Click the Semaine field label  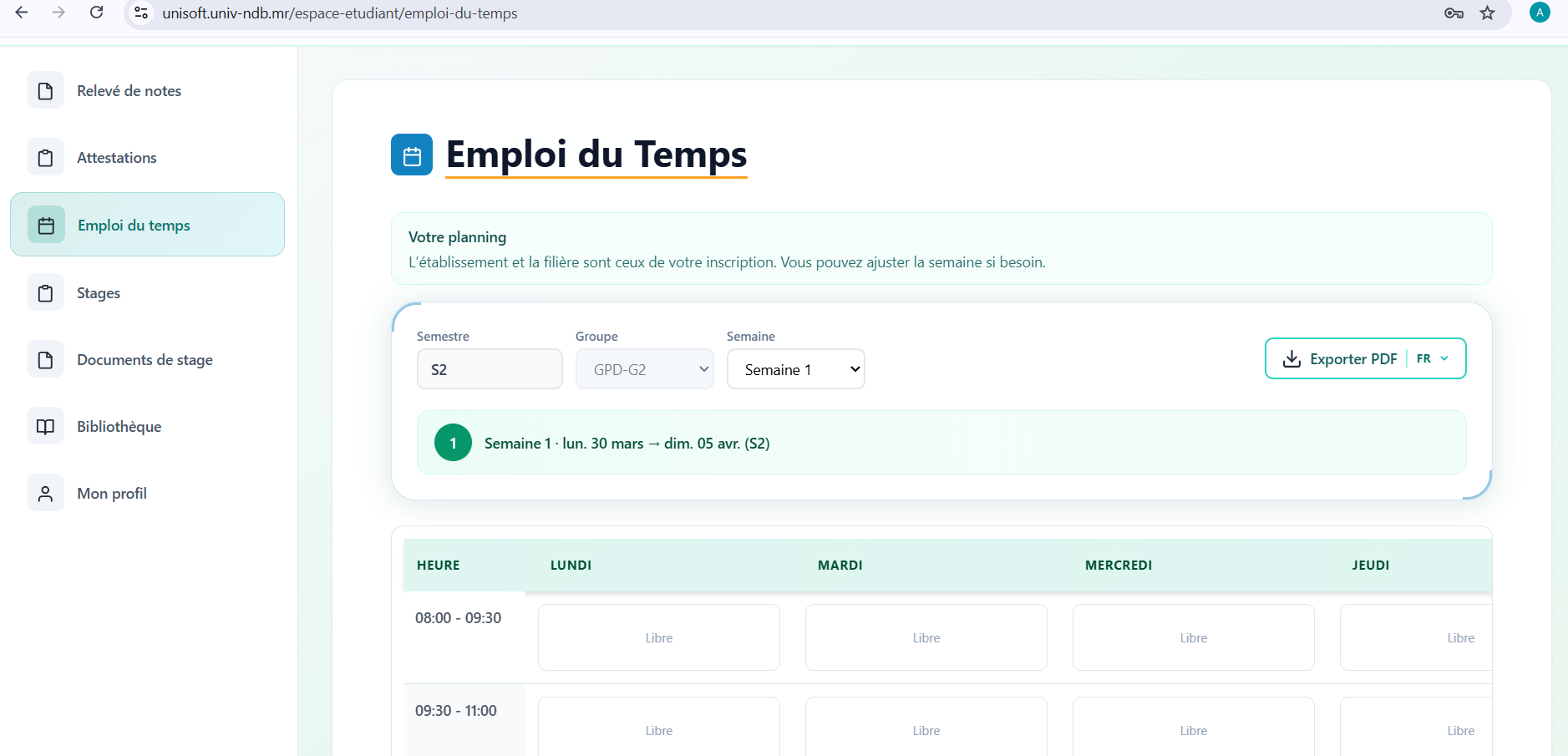751,336
